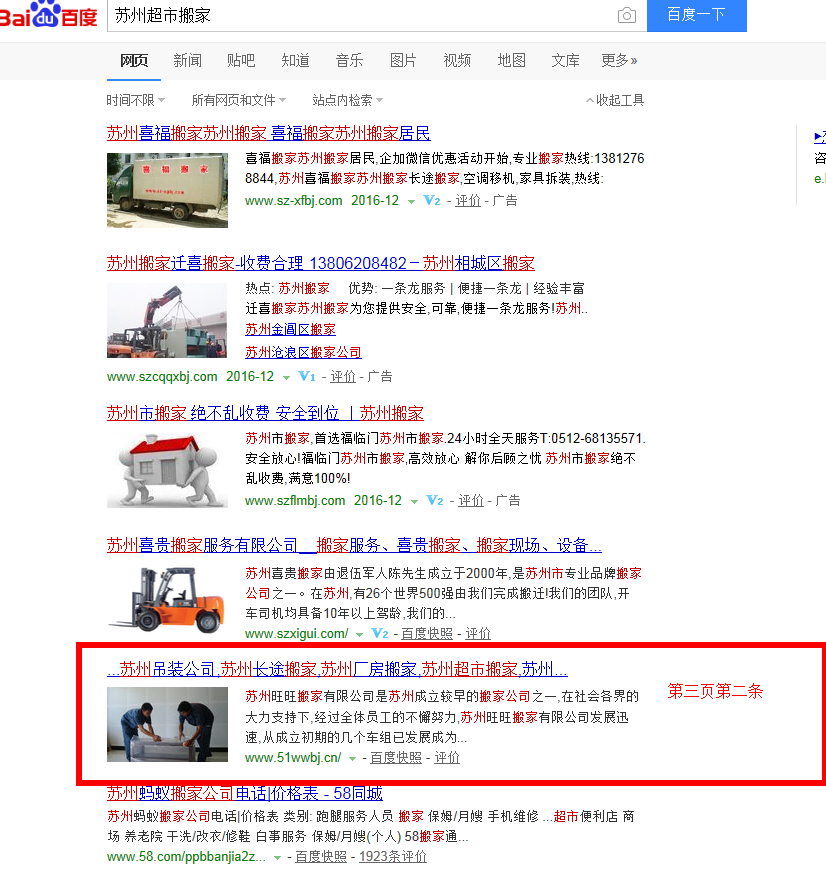This screenshot has height=885, width=826.
Task: Click URL www.58.com/ppbbanjia2z...
Action: click(x=186, y=857)
